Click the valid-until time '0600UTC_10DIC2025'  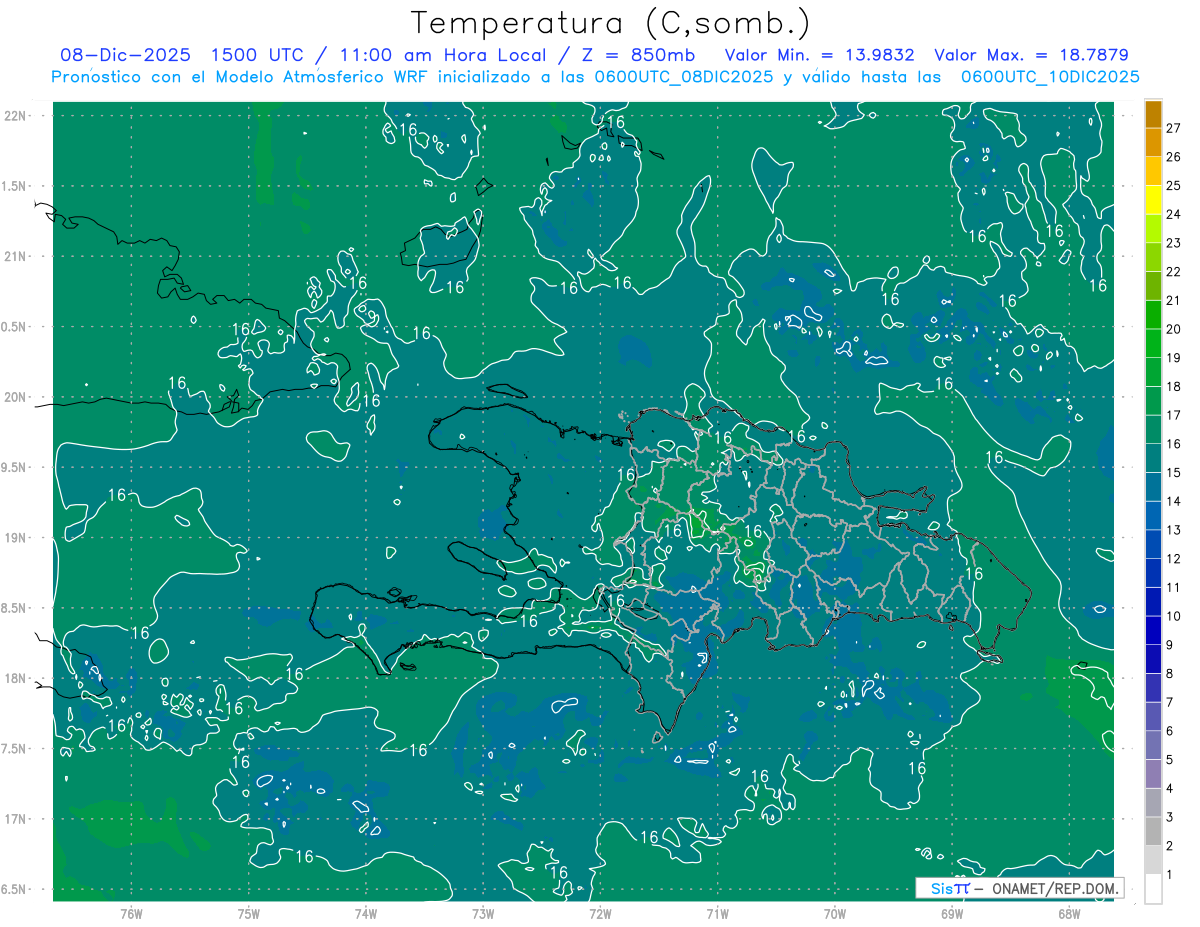tap(1051, 77)
